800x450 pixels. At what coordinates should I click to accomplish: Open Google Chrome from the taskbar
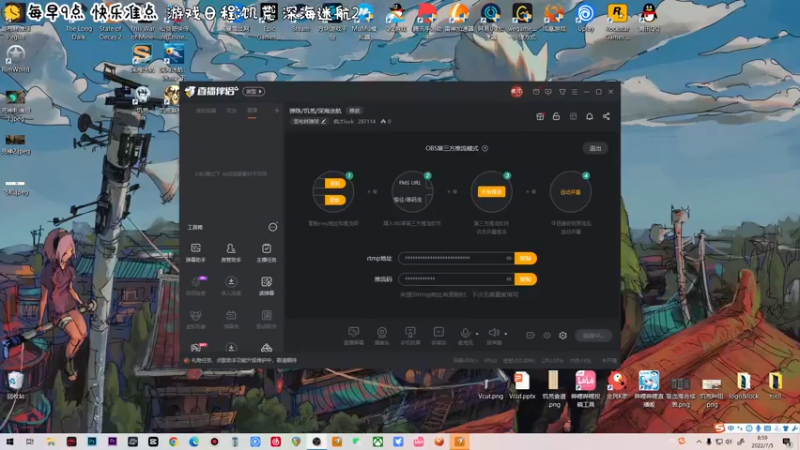pyautogui.click(x=173, y=441)
